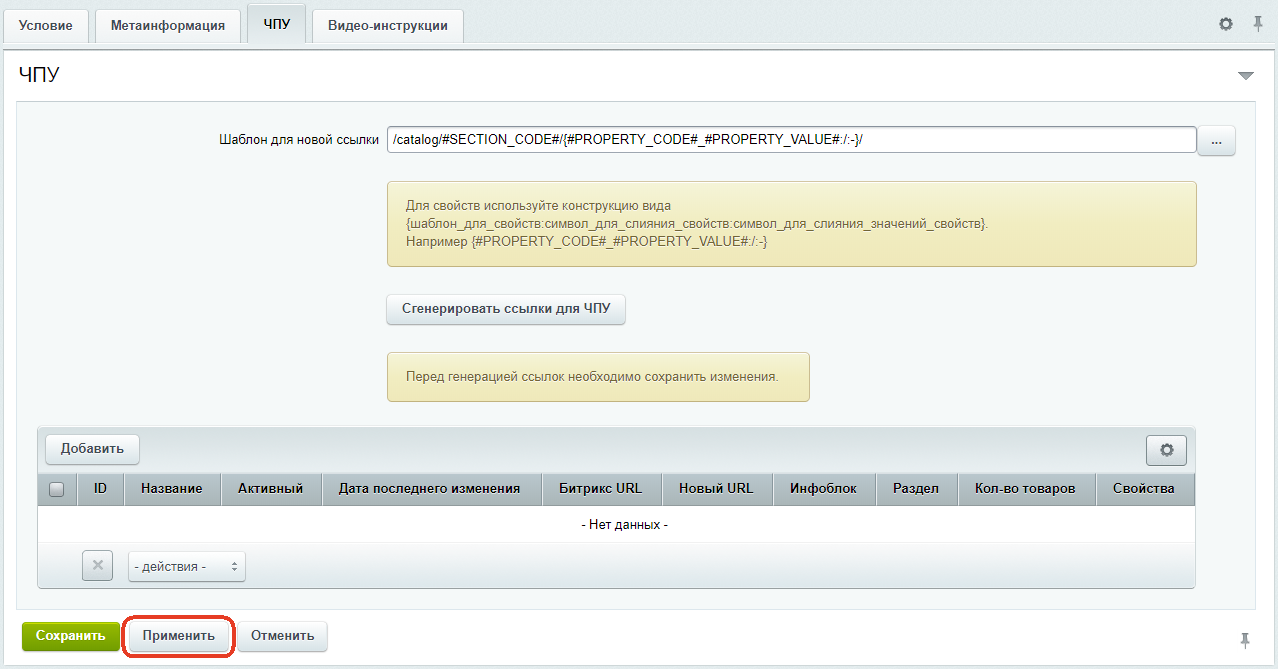
Task: Collapse the ЧПУ section with triangle arrow
Action: 1245,76
